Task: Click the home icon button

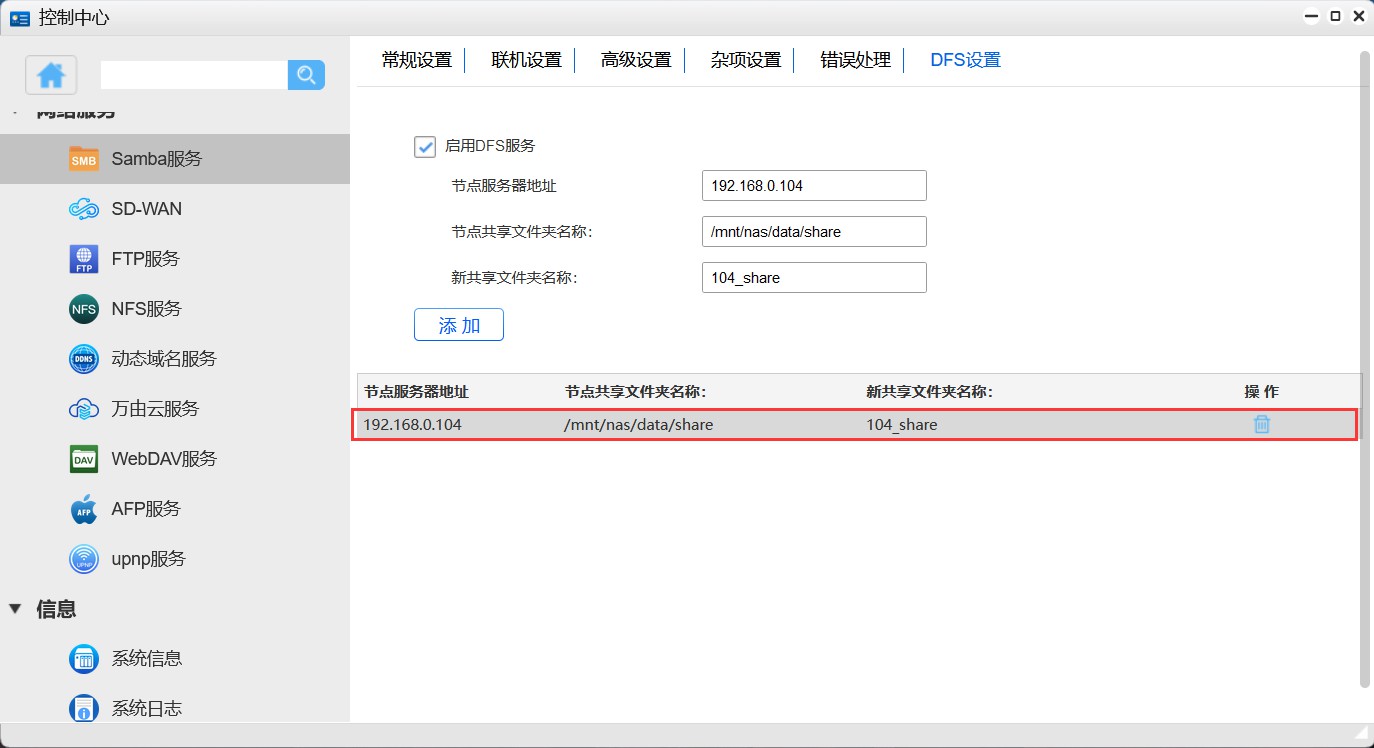Action: coord(51,75)
